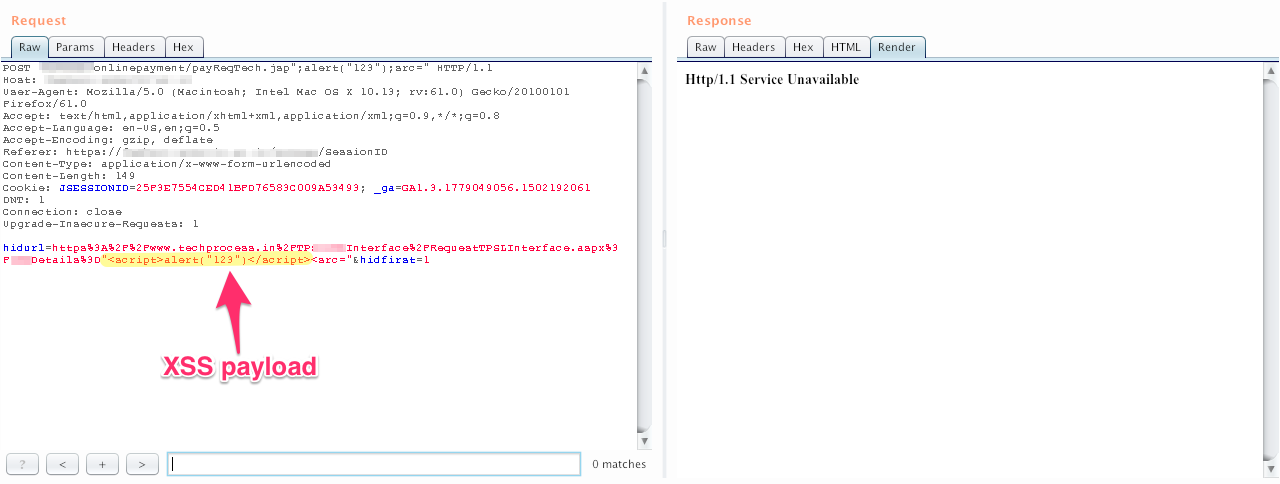This screenshot has width=1280, height=484.
Task: Click the plus search options button
Action: [x=102, y=464]
